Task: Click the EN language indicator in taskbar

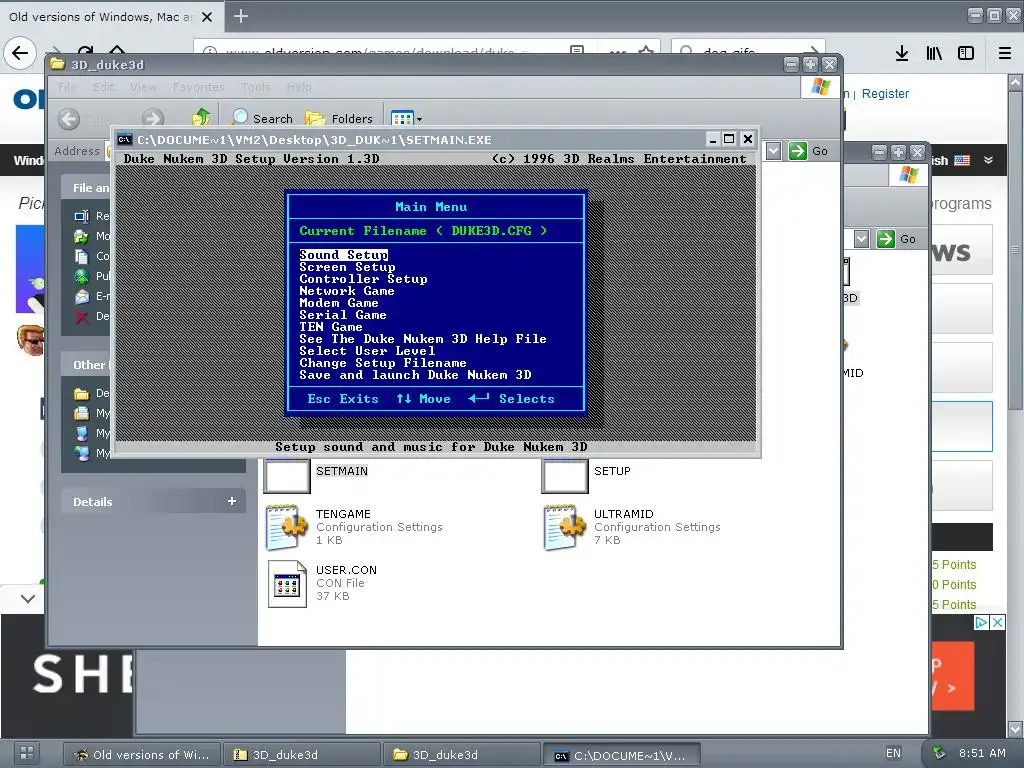Action: [x=893, y=753]
